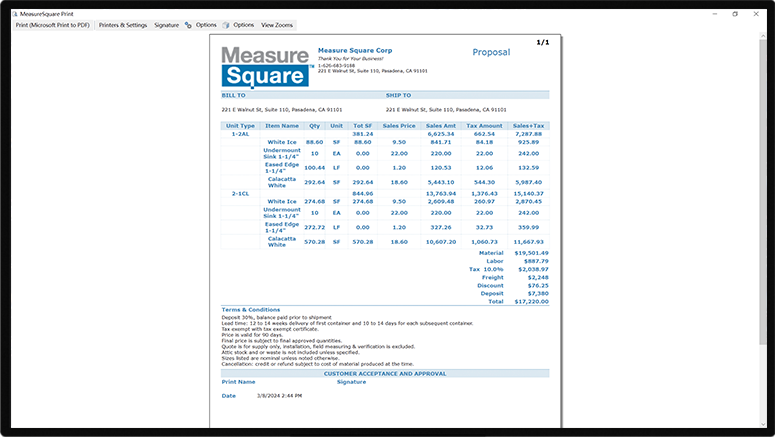Maximize the MeasureSquare Print window

(735, 13)
